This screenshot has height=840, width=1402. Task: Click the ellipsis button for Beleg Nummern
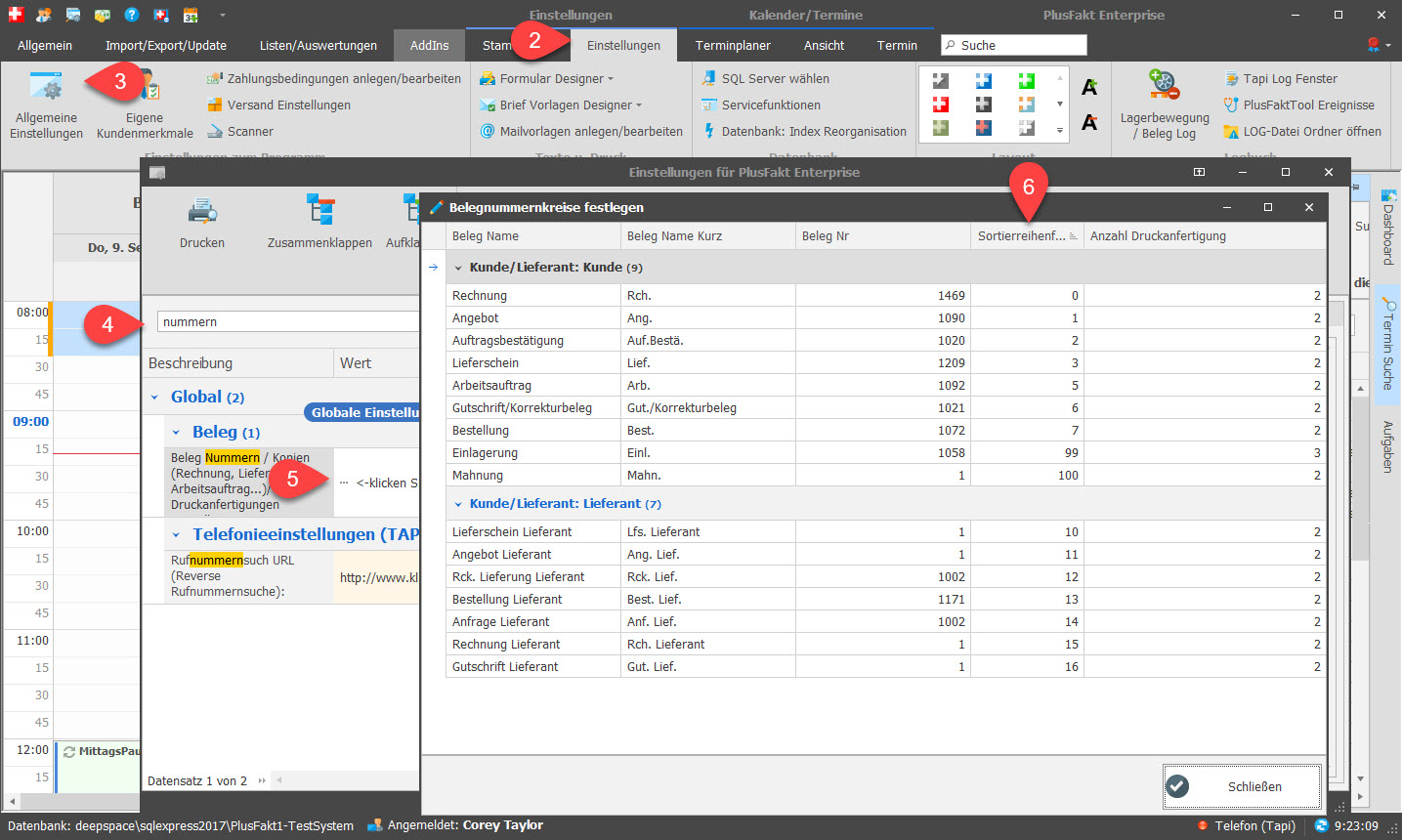point(344,483)
